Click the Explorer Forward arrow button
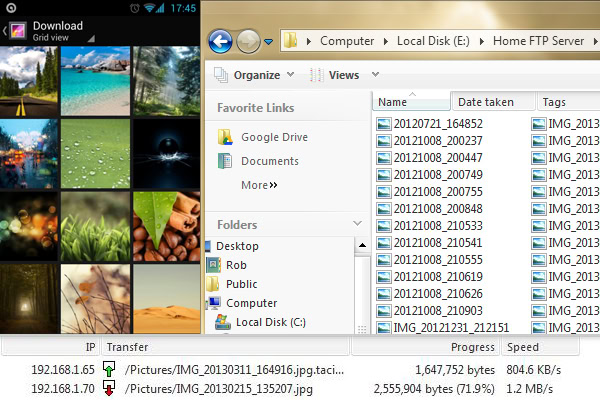Screen dimensions: 600x400 pos(250,41)
